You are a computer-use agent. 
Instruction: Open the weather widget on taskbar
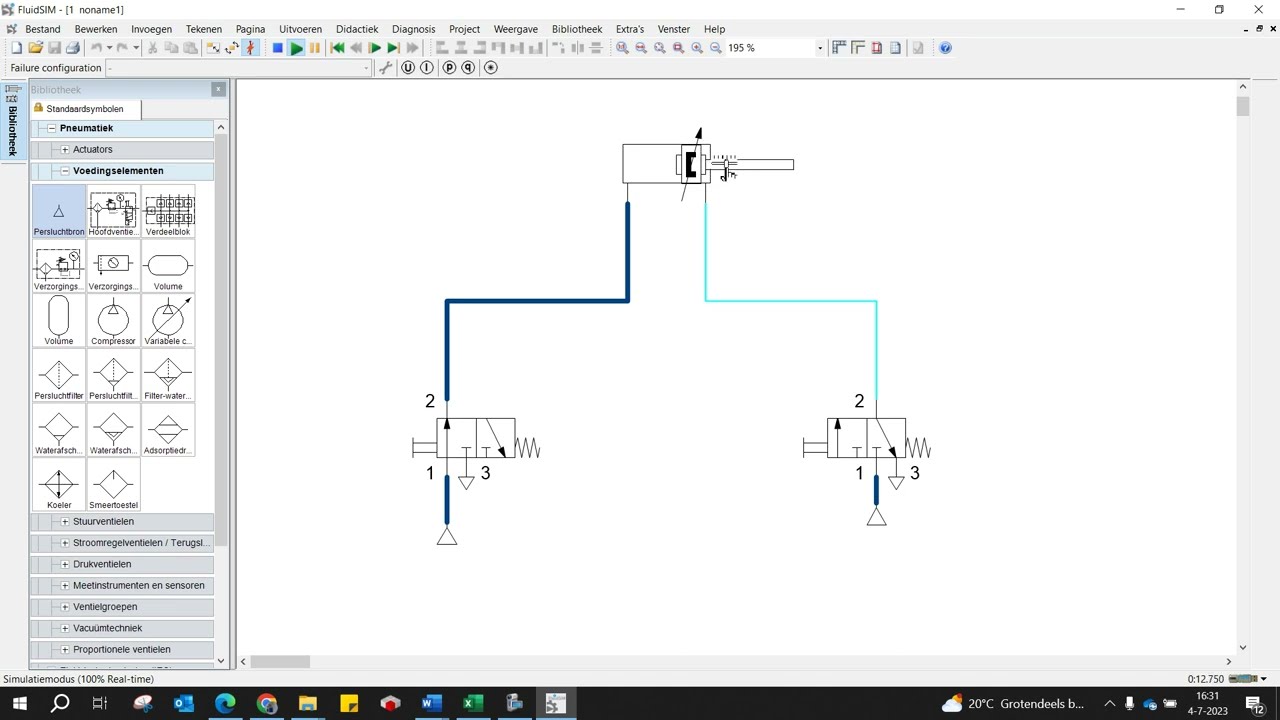point(1013,703)
